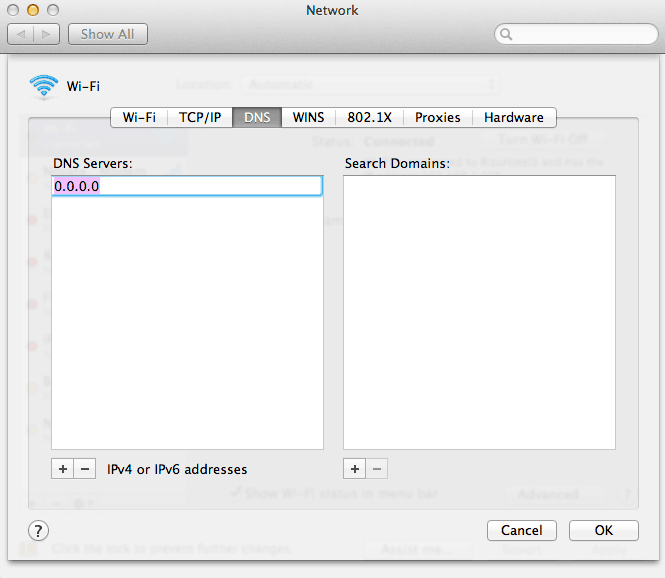Click the 0.0.0.0 DNS server entry field

tap(187, 186)
